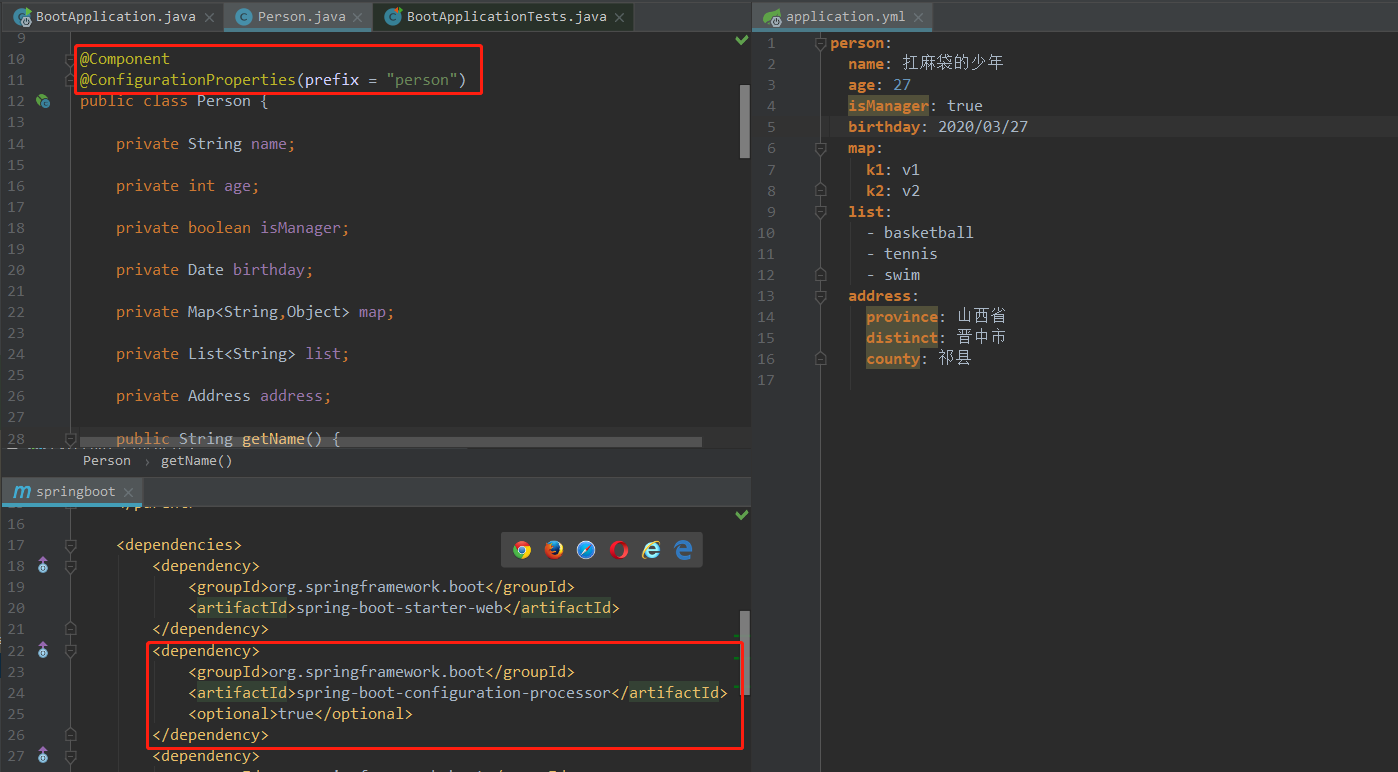Click the county key in yml
This screenshot has height=772, width=1398.
(x=893, y=359)
